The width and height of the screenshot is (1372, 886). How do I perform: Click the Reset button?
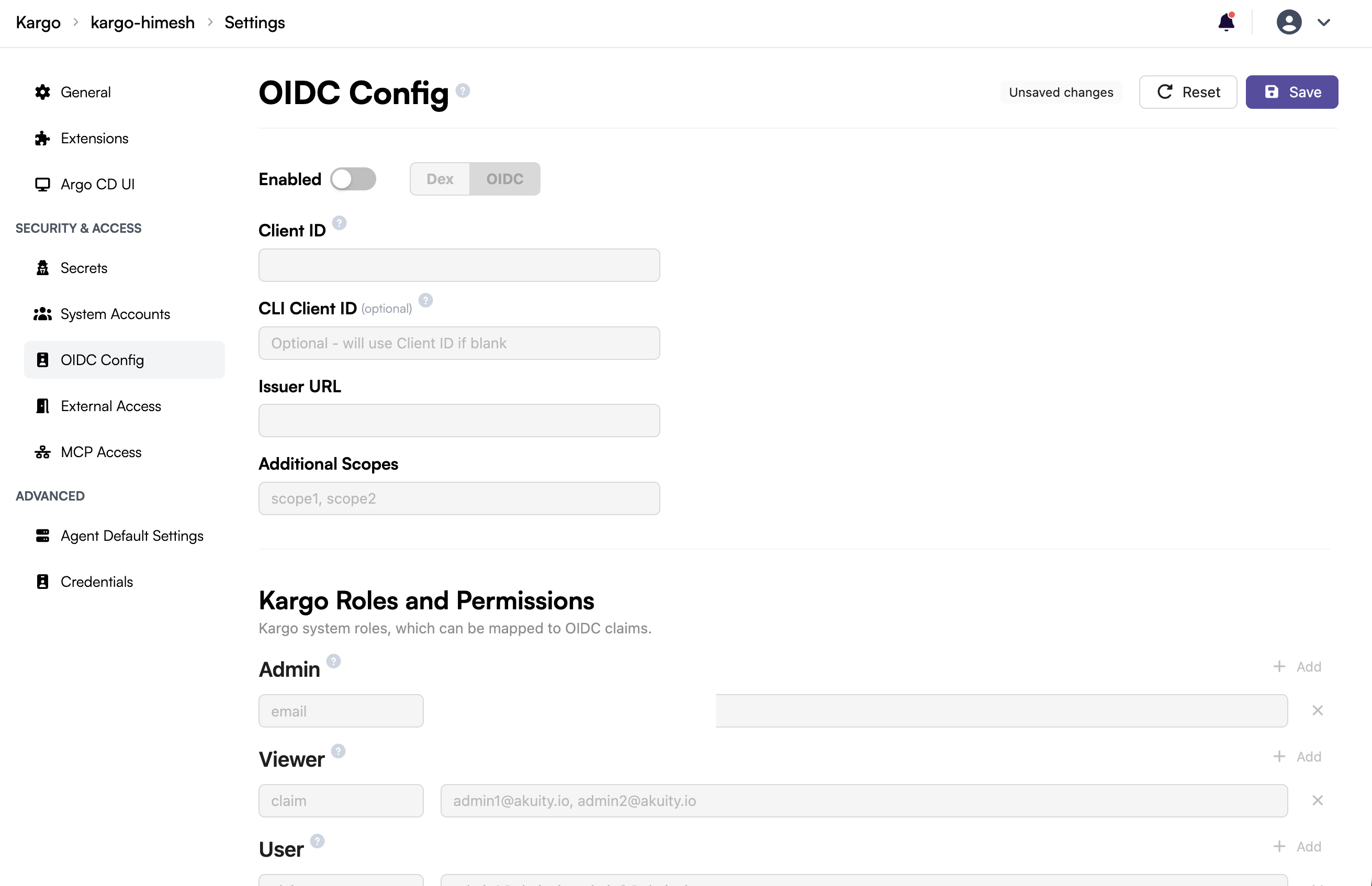[1188, 92]
